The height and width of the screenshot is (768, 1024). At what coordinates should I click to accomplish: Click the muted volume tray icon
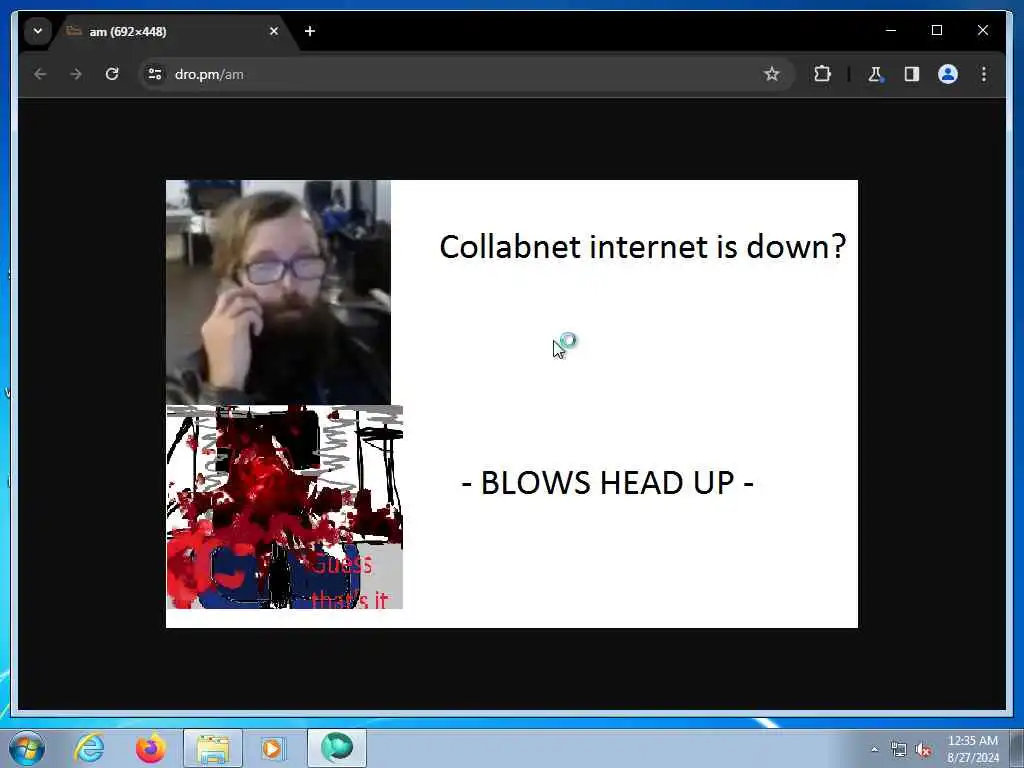pyautogui.click(x=923, y=750)
